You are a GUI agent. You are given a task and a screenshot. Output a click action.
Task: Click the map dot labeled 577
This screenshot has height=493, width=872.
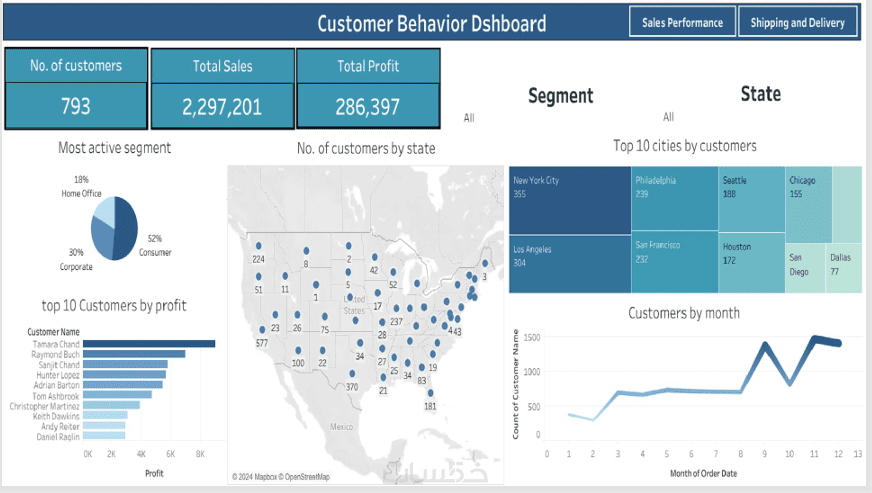point(262,330)
